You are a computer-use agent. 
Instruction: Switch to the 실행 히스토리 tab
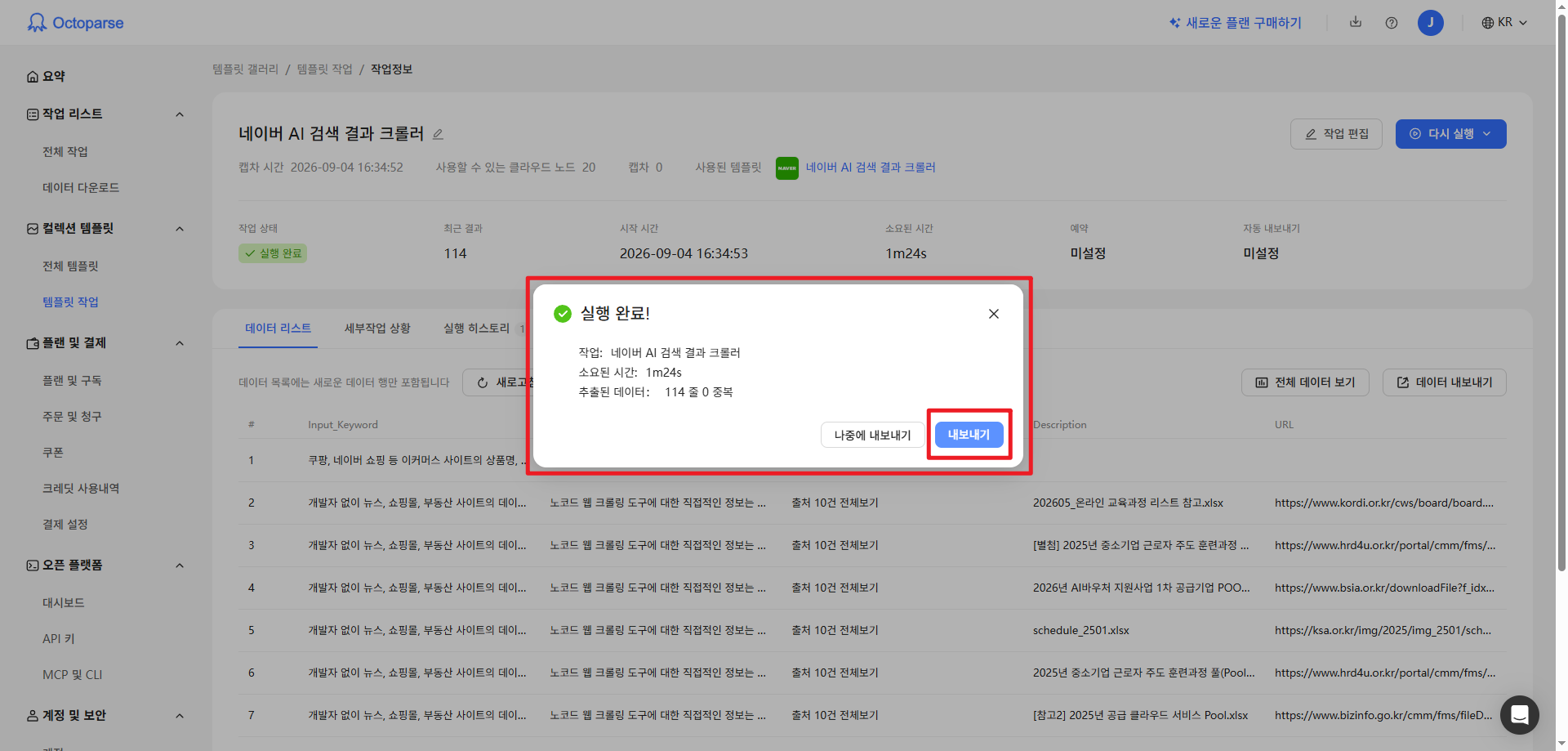pos(476,329)
